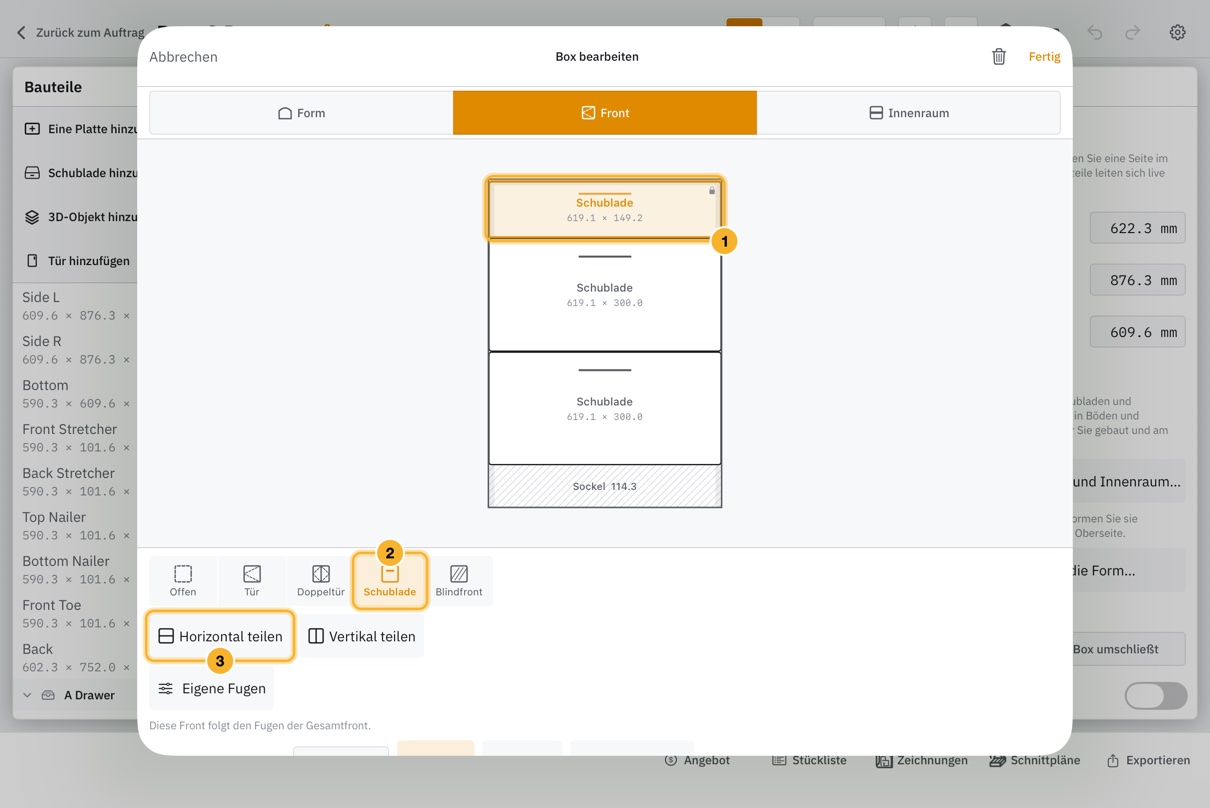Click Vertikal teilen button
1210x808 pixels.
tap(362, 636)
